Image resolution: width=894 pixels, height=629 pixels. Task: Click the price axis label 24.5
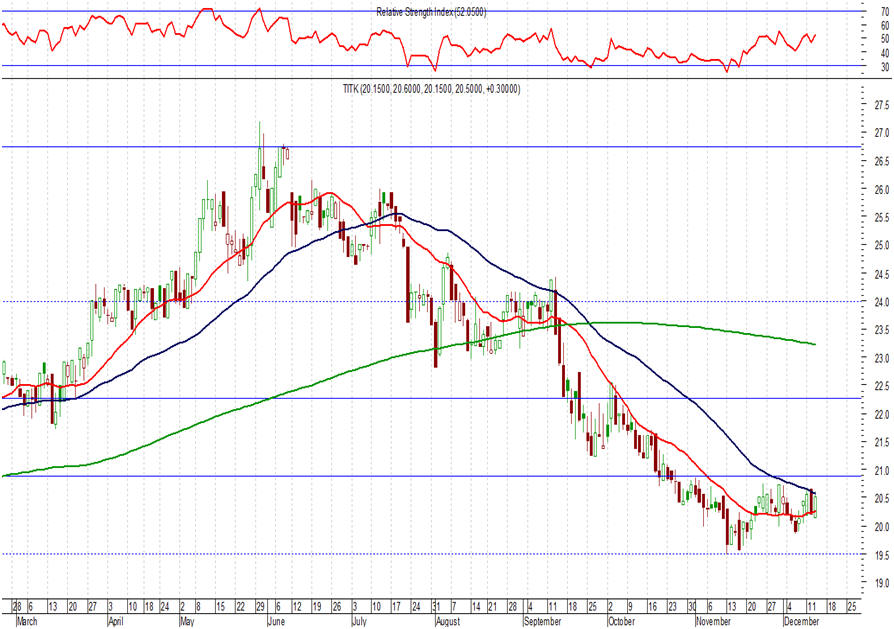(x=881, y=274)
